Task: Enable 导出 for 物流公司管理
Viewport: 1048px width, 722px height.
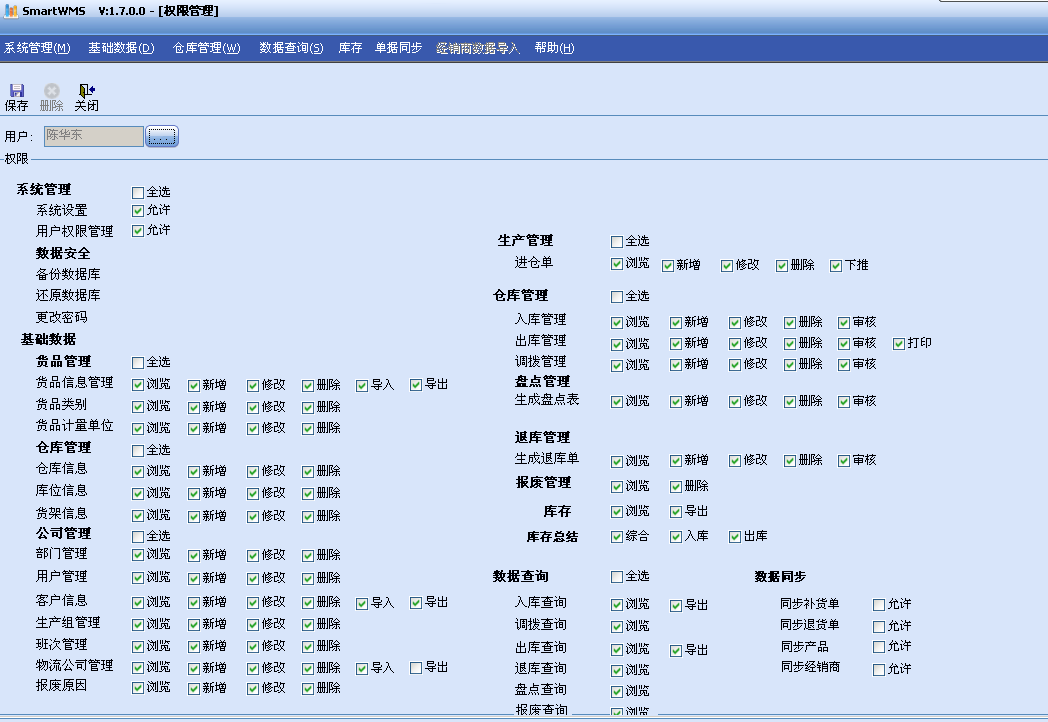Action: pyautogui.click(x=417, y=667)
